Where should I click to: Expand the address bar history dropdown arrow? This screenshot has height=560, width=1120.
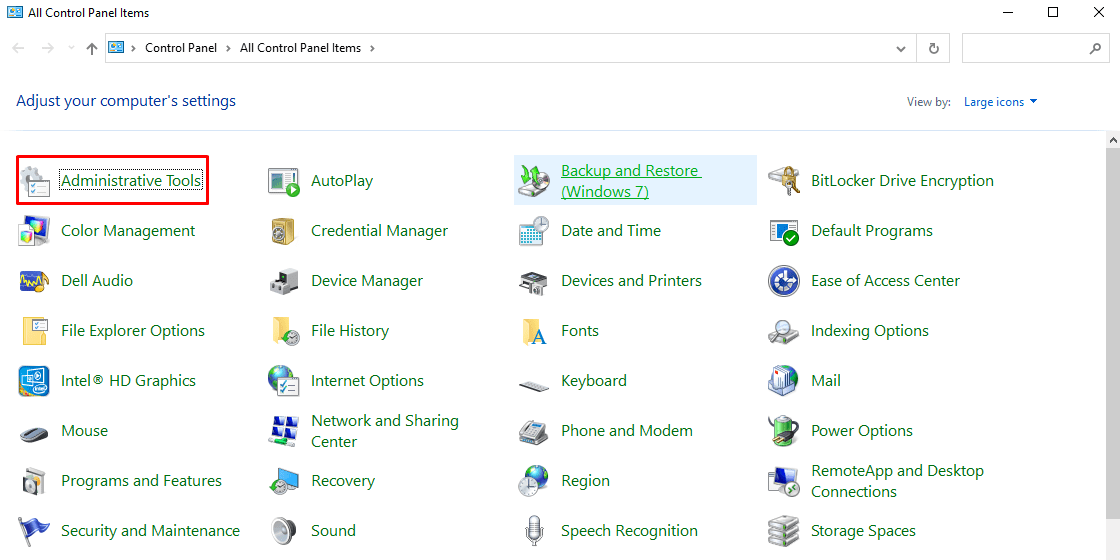point(901,49)
